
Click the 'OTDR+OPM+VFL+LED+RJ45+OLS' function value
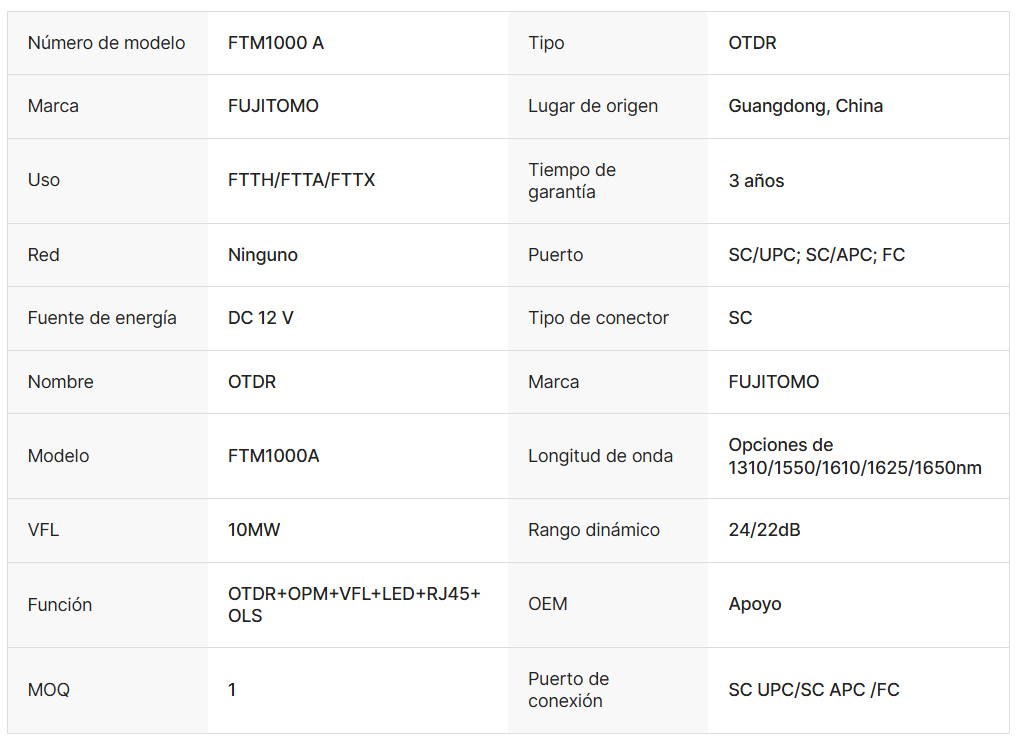pos(354,604)
